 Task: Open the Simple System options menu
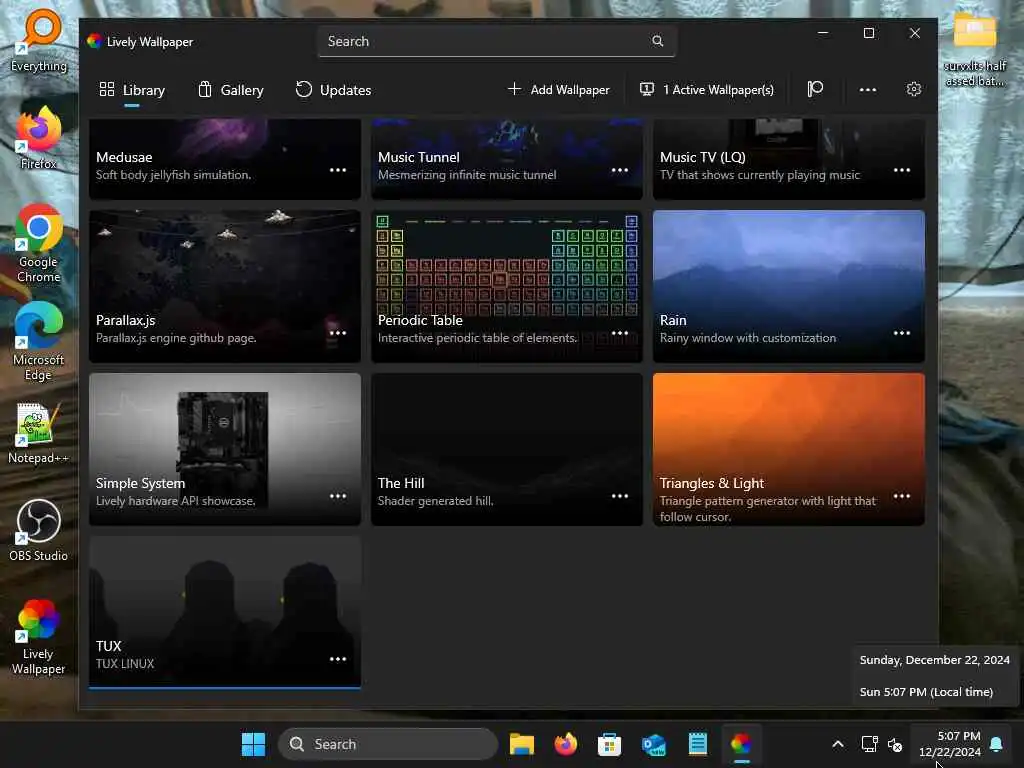(338, 496)
